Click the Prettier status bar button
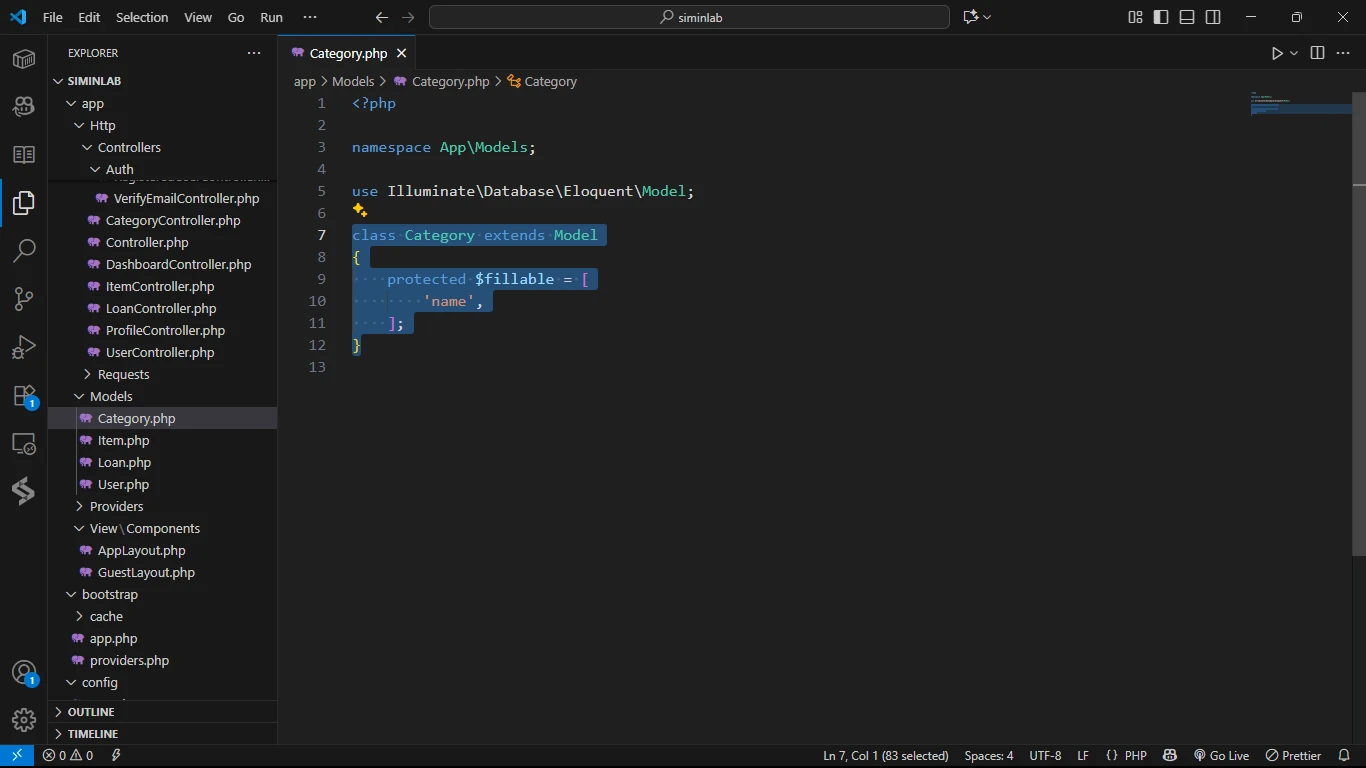 pyautogui.click(x=1293, y=755)
